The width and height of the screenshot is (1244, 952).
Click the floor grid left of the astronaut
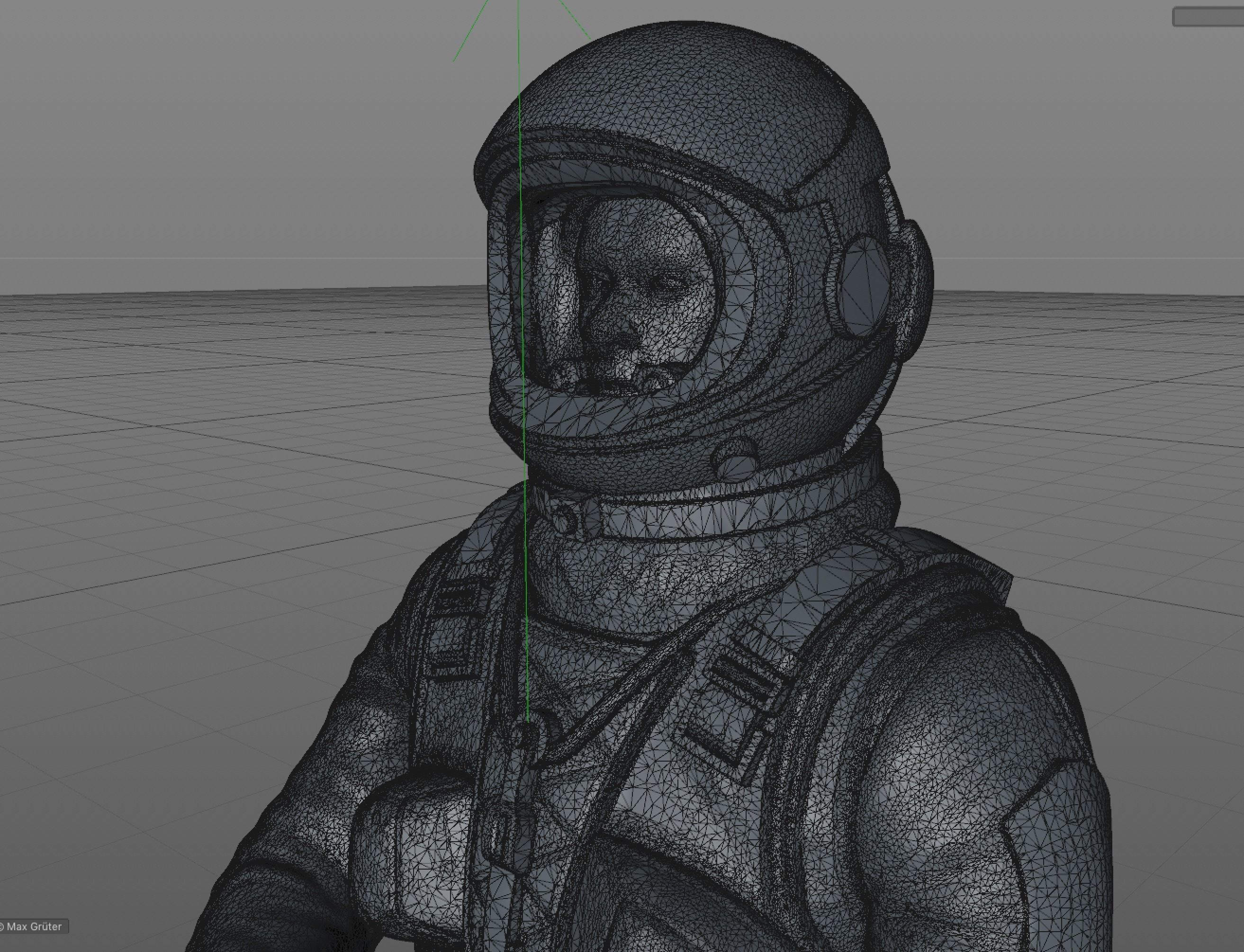(198, 453)
